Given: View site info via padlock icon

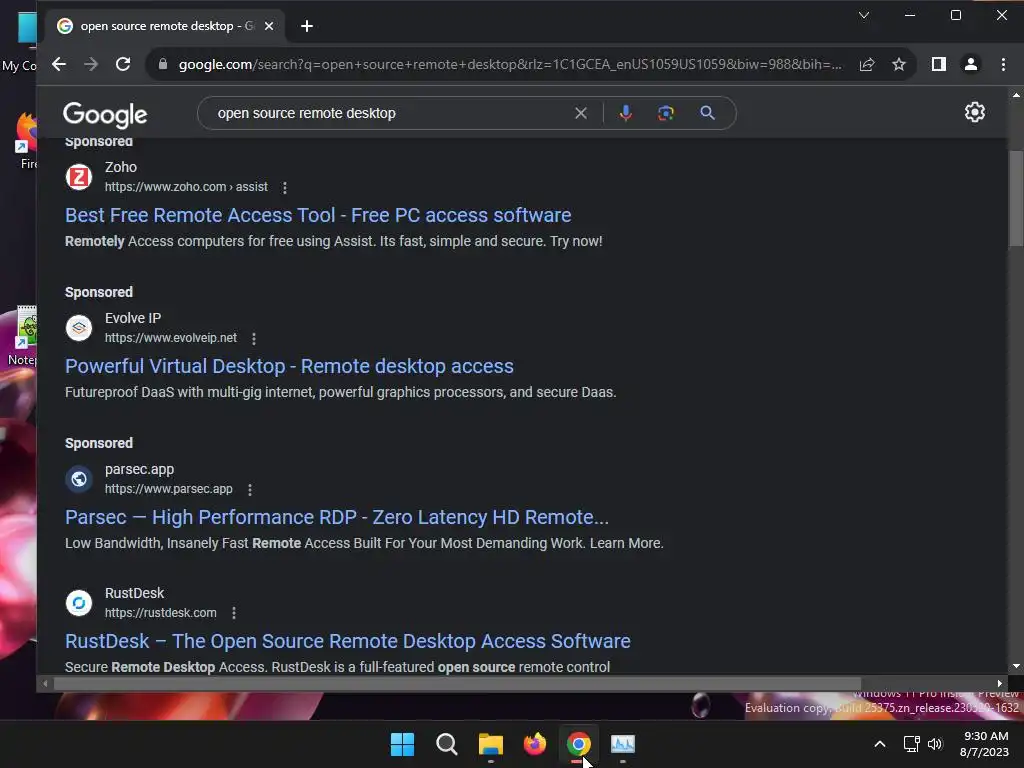Looking at the screenshot, I should point(163,64).
